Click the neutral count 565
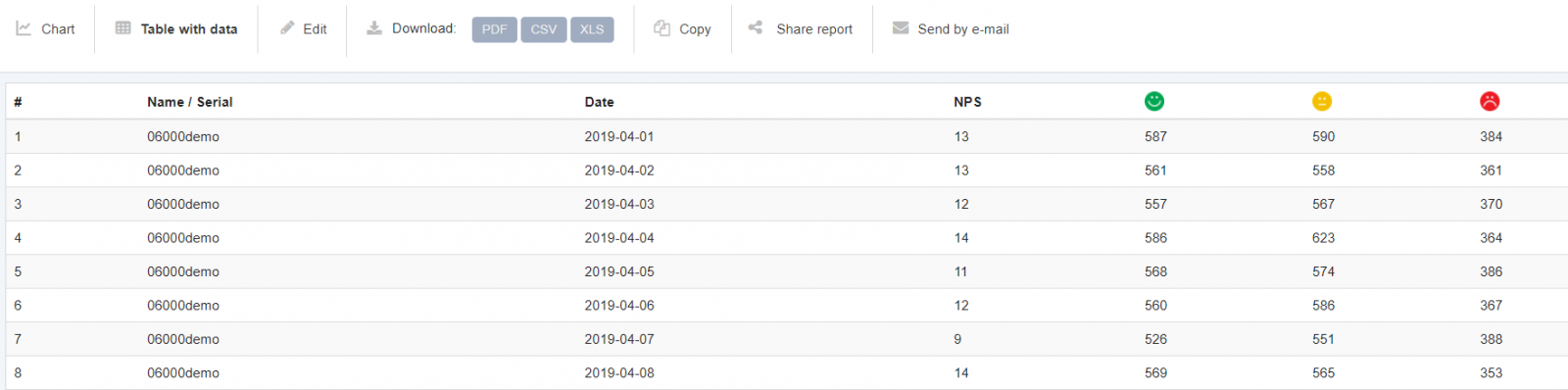Viewport: 1568px width, 390px height. point(1323,373)
